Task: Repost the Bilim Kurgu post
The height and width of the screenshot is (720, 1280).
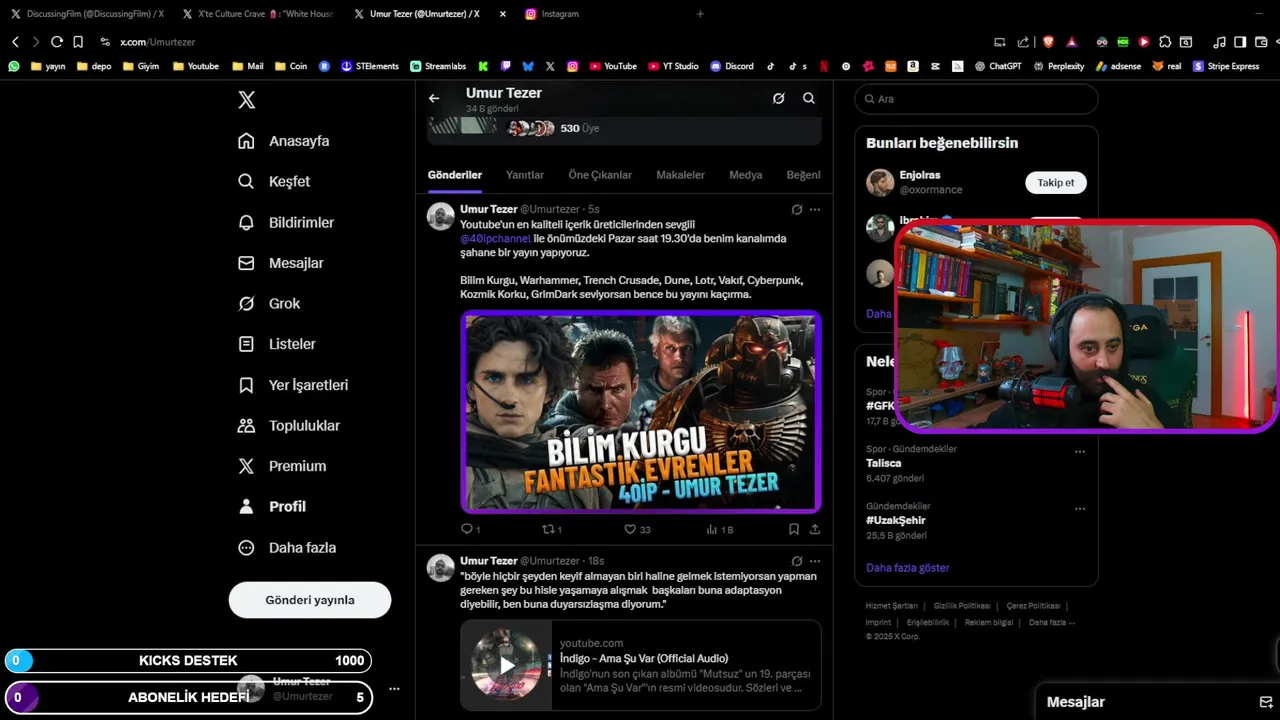Action: coord(551,529)
